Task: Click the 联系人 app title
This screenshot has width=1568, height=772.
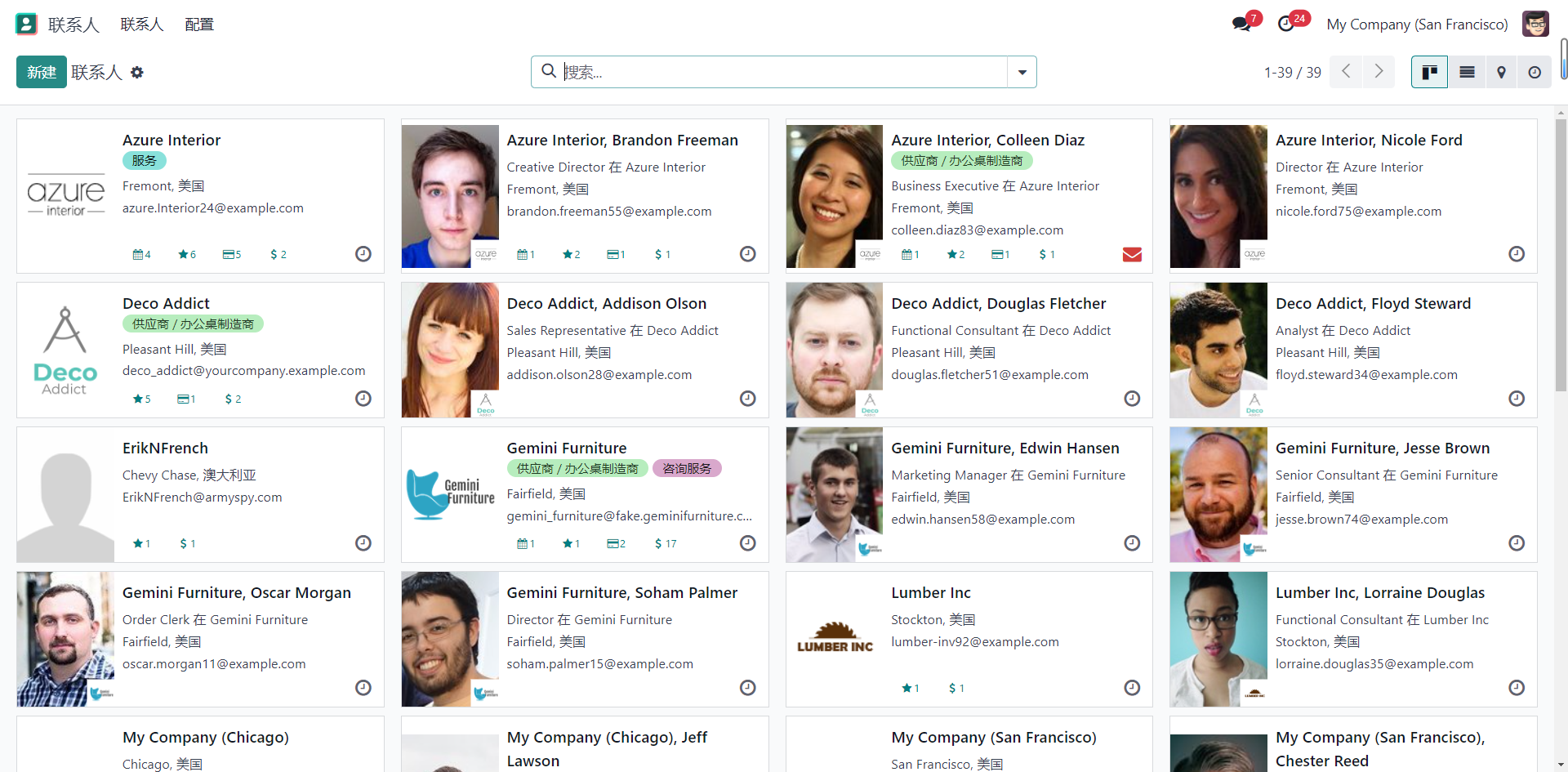Action: 73,25
